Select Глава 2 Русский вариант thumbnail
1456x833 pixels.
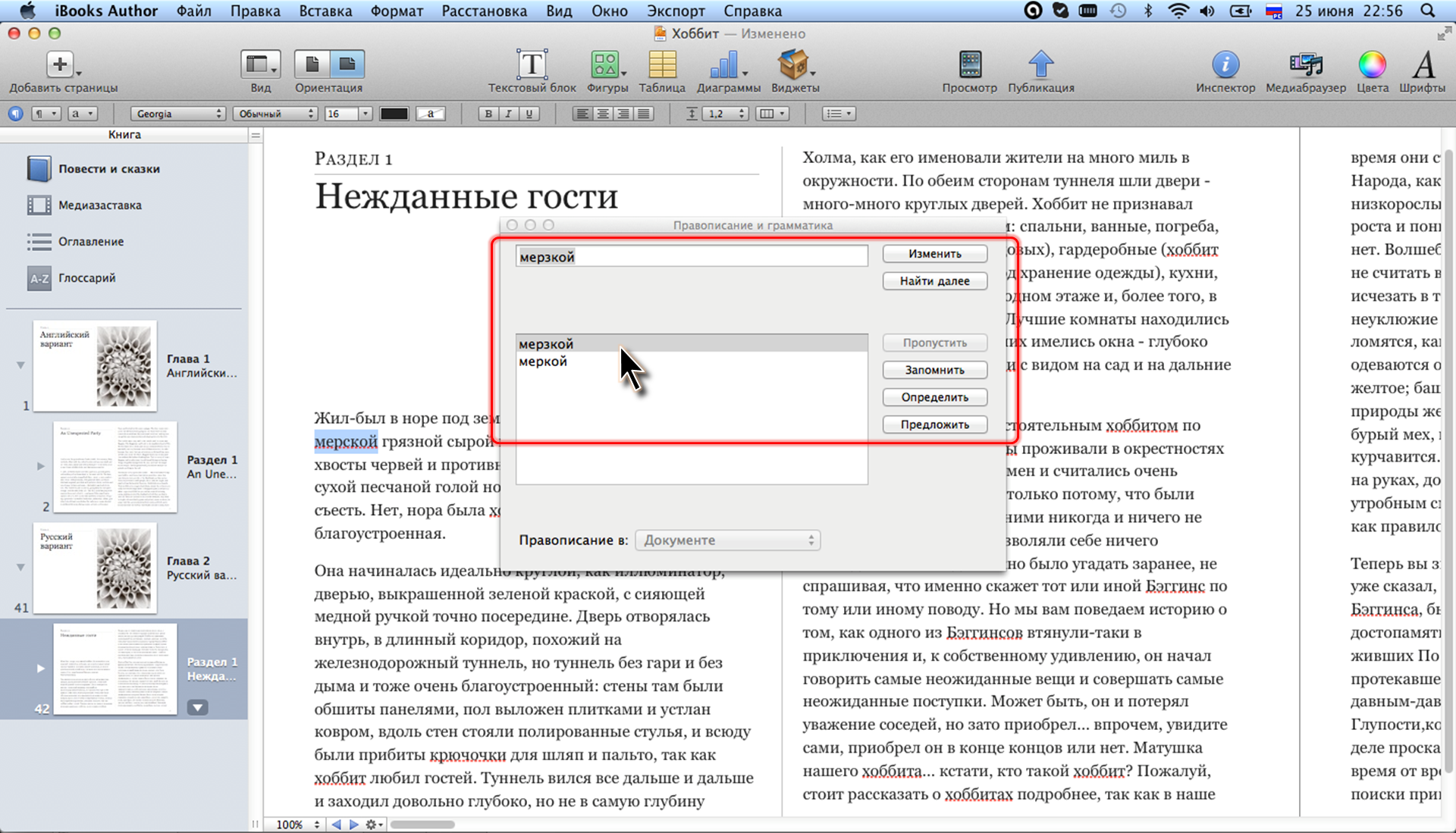(x=95, y=568)
